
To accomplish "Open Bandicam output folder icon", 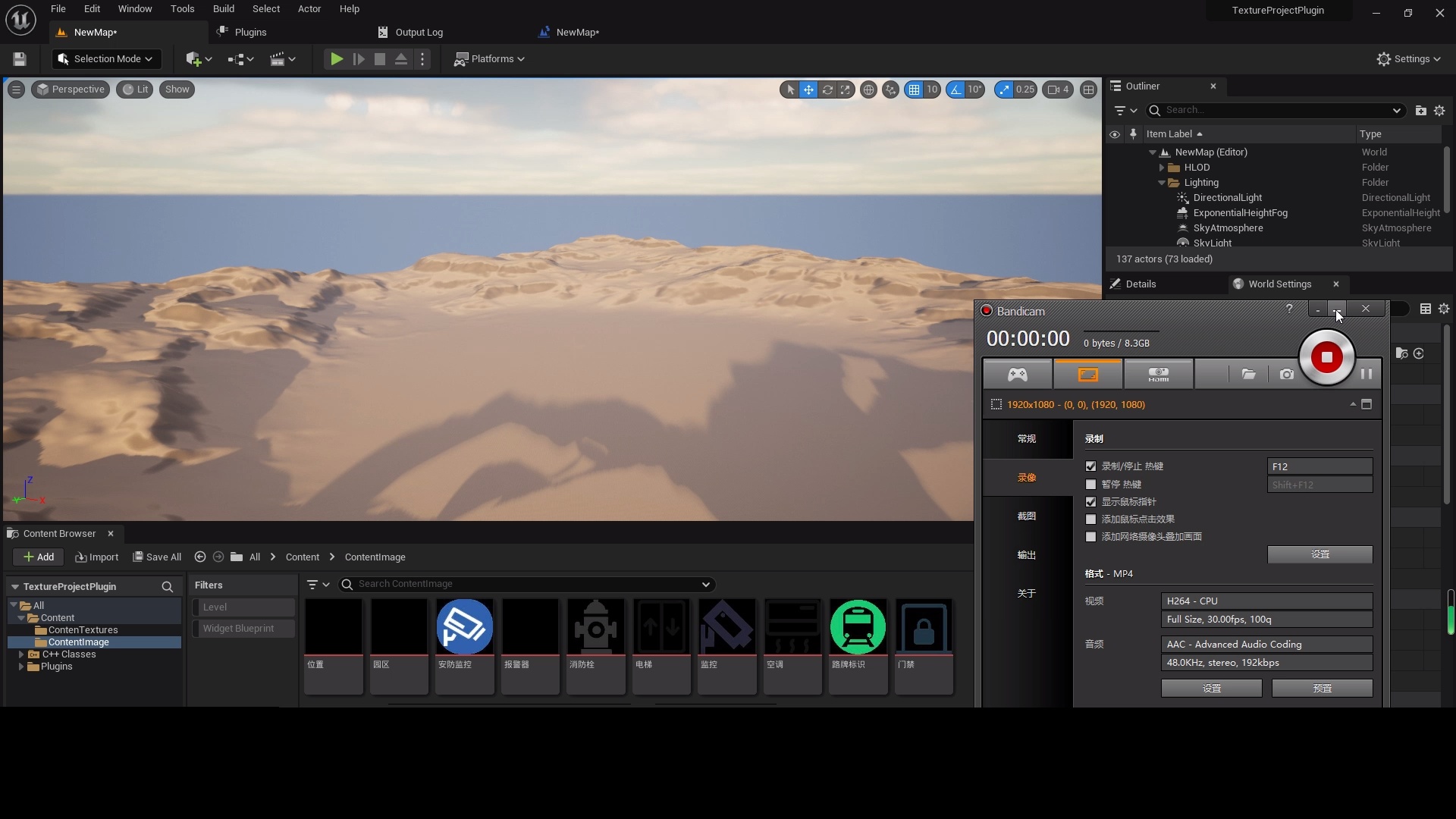I will [1248, 375].
